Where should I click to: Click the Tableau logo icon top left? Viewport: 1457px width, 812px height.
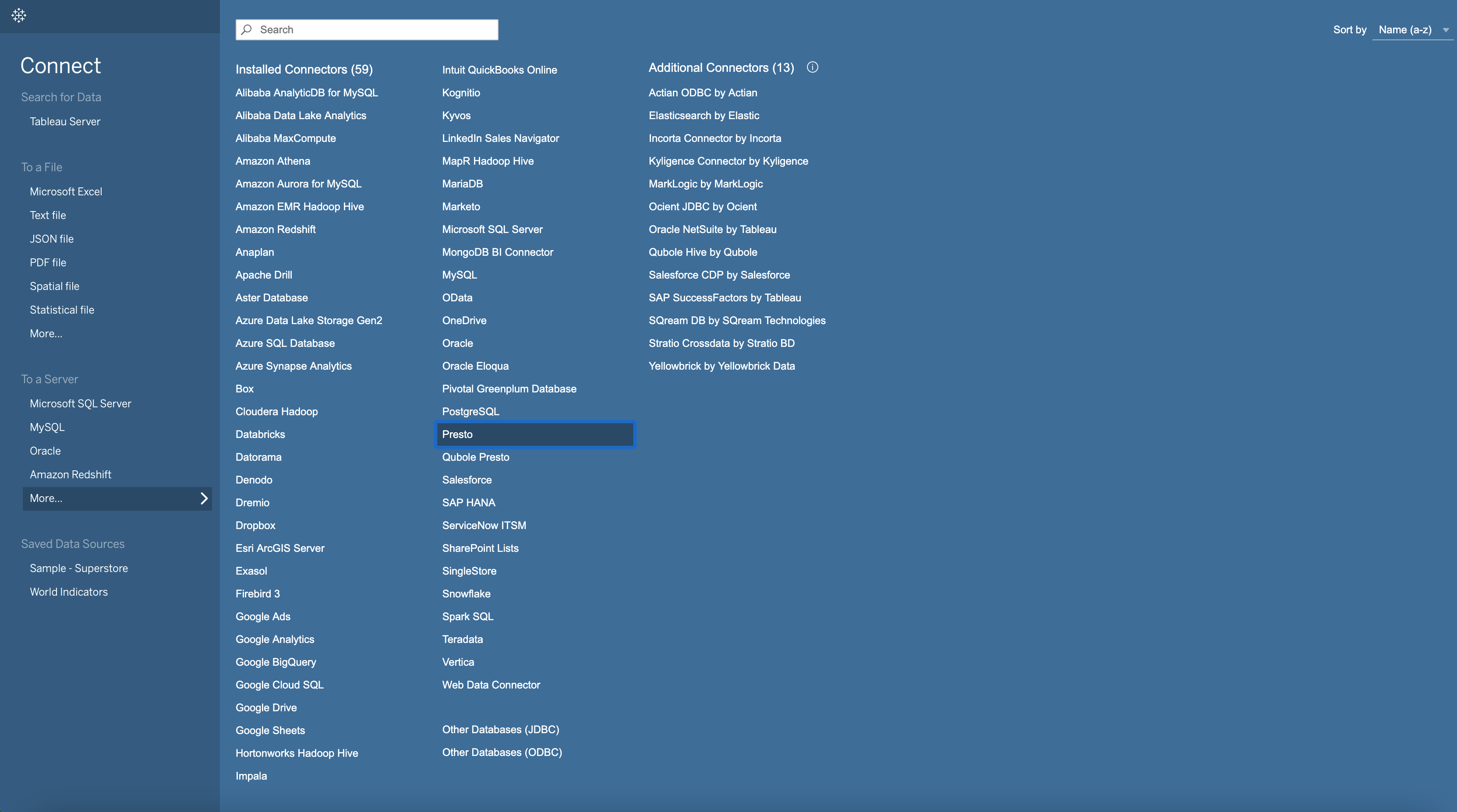click(19, 15)
